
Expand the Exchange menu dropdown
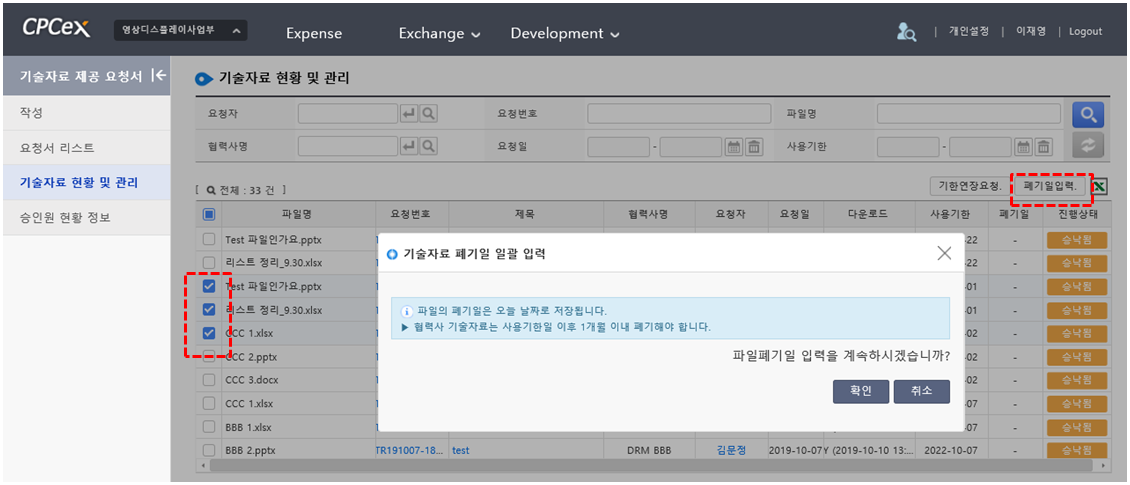(x=439, y=34)
